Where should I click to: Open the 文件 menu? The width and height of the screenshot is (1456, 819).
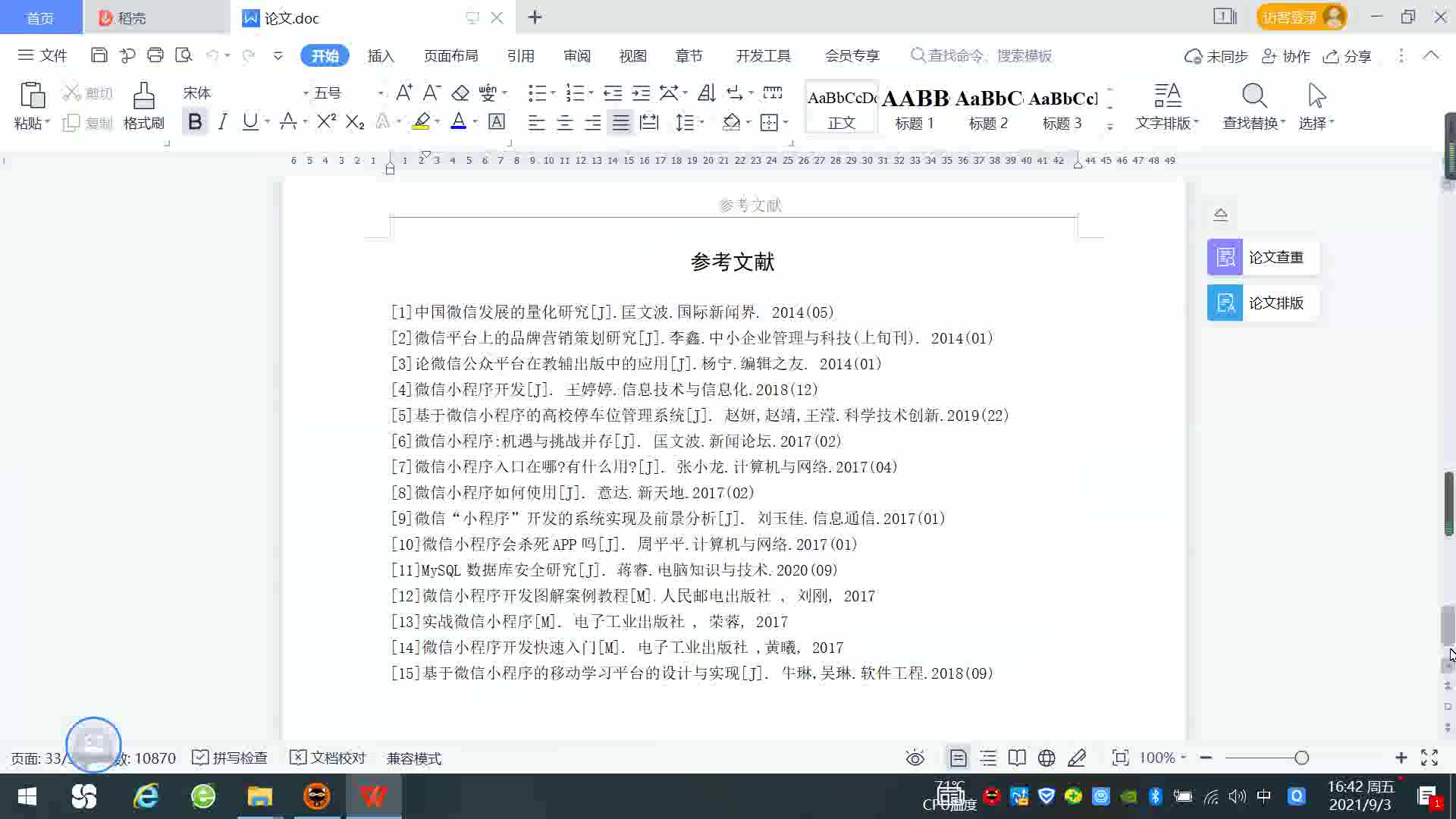(x=42, y=55)
